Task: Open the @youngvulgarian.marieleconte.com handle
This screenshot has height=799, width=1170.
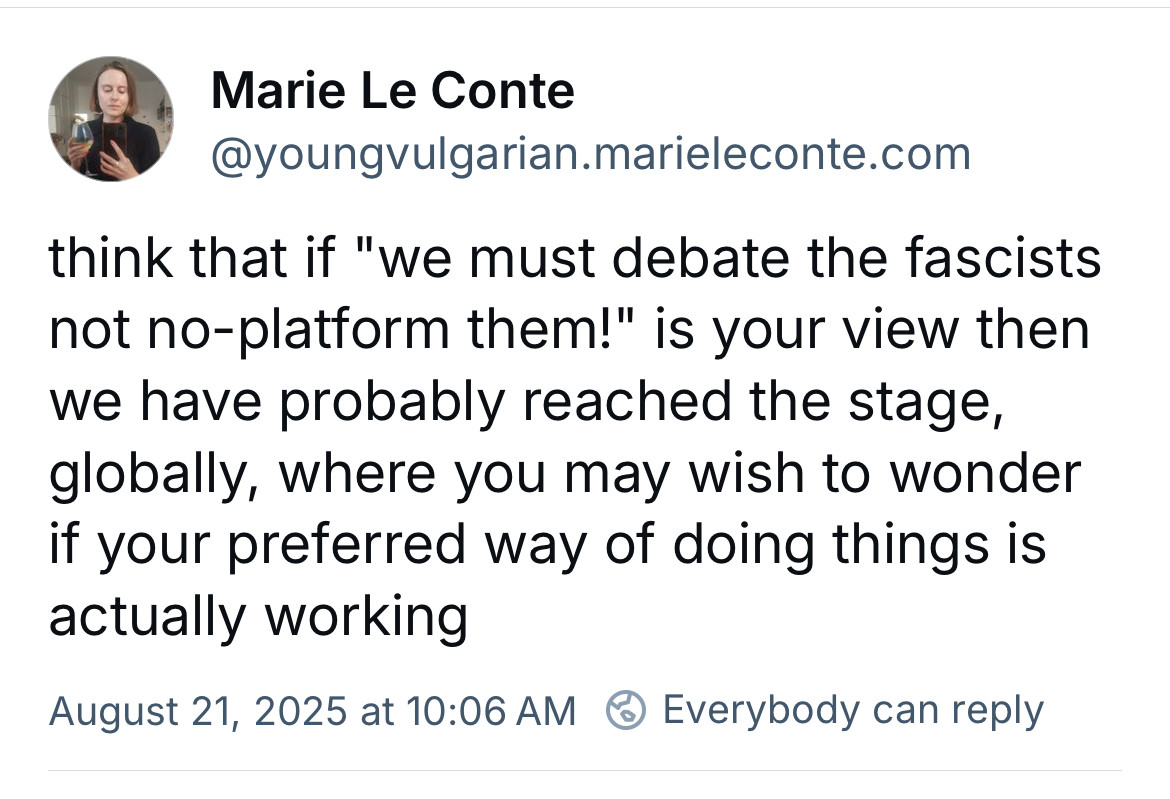Action: coord(591,155)
